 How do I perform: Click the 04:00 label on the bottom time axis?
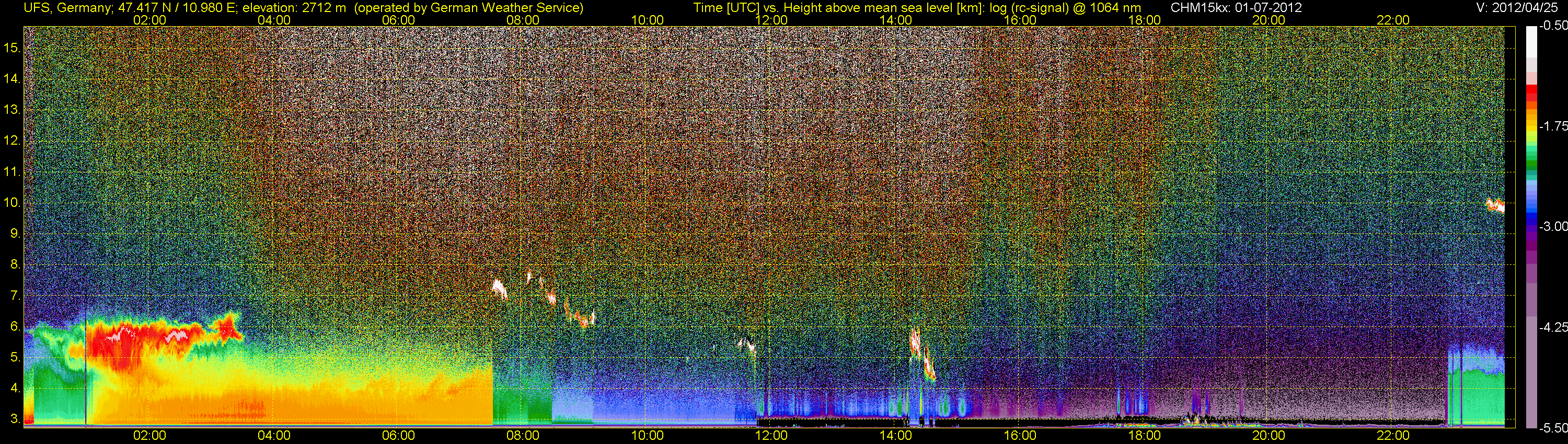[x=274, y=436]
